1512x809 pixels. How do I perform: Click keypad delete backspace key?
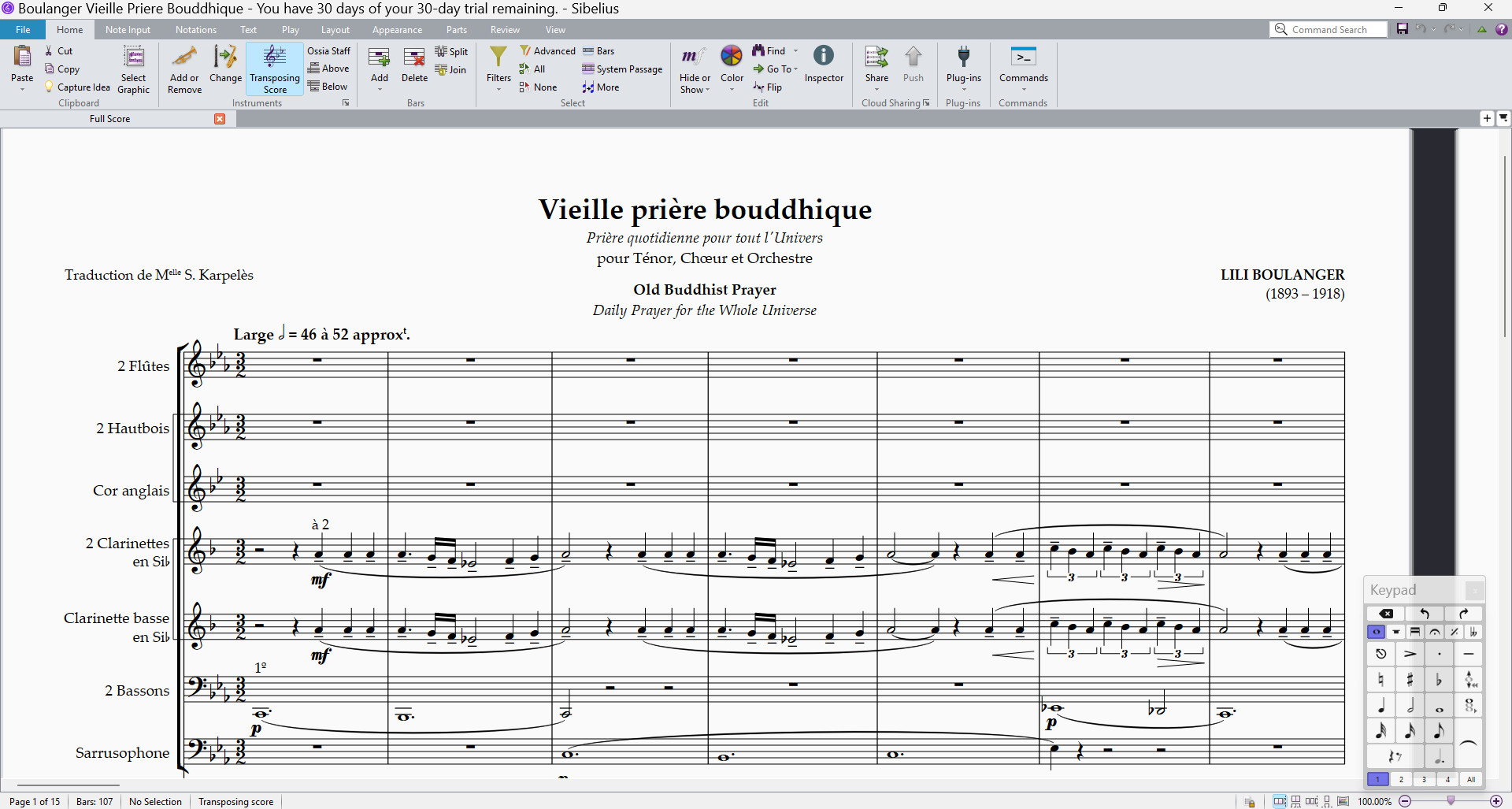[1385, 614]
